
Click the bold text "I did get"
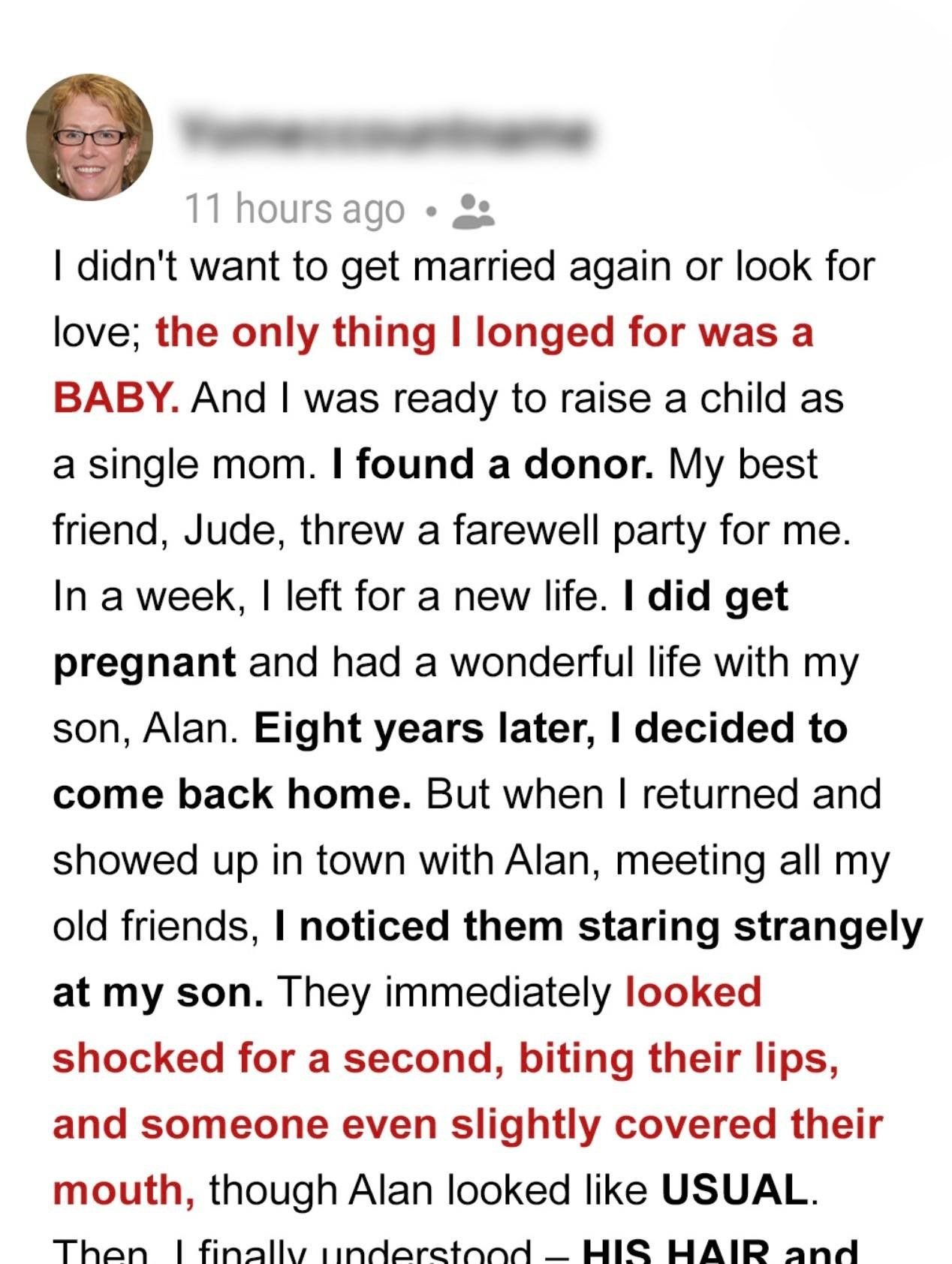coord(706,596)
